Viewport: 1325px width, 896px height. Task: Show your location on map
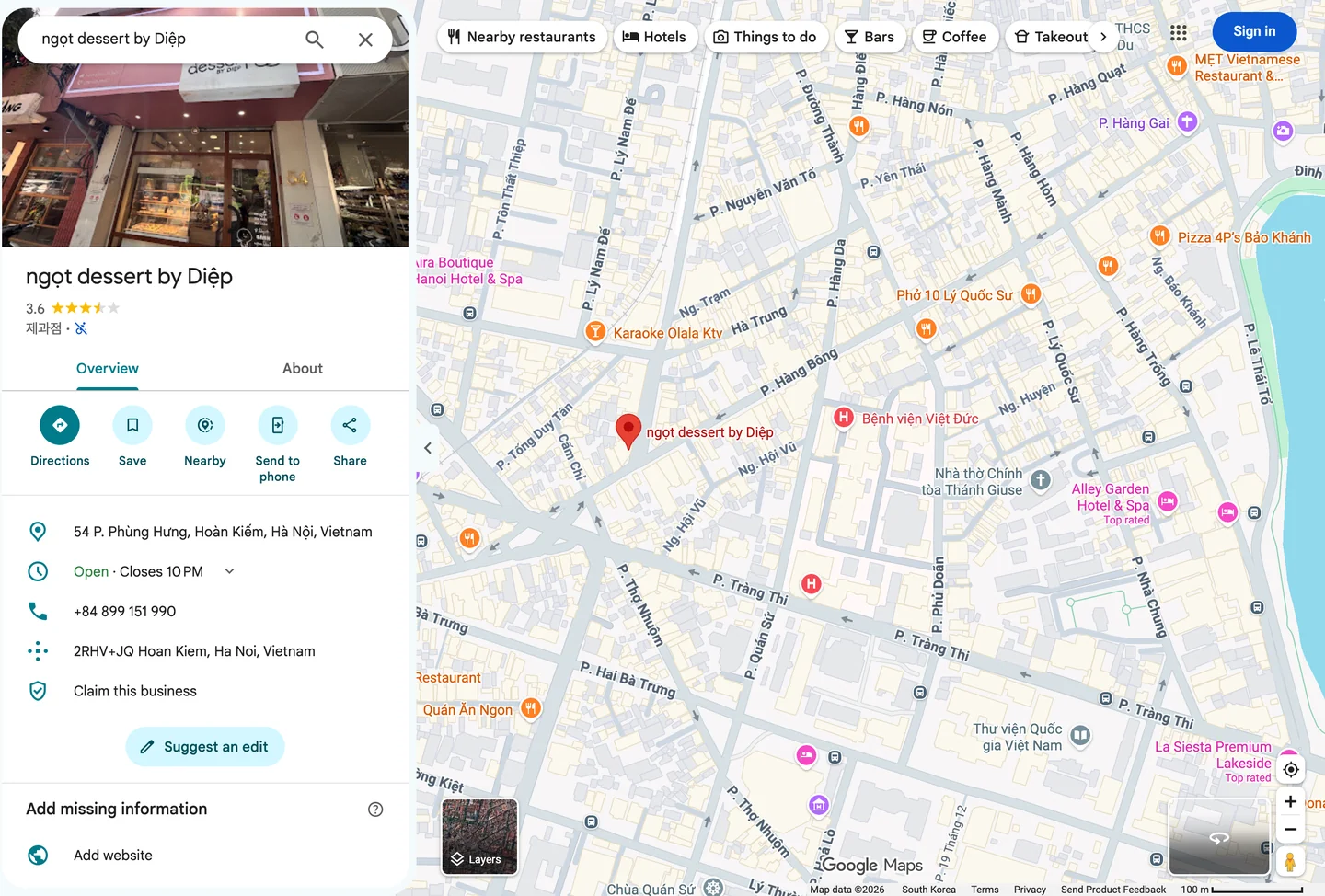(x=1291, y=769)
